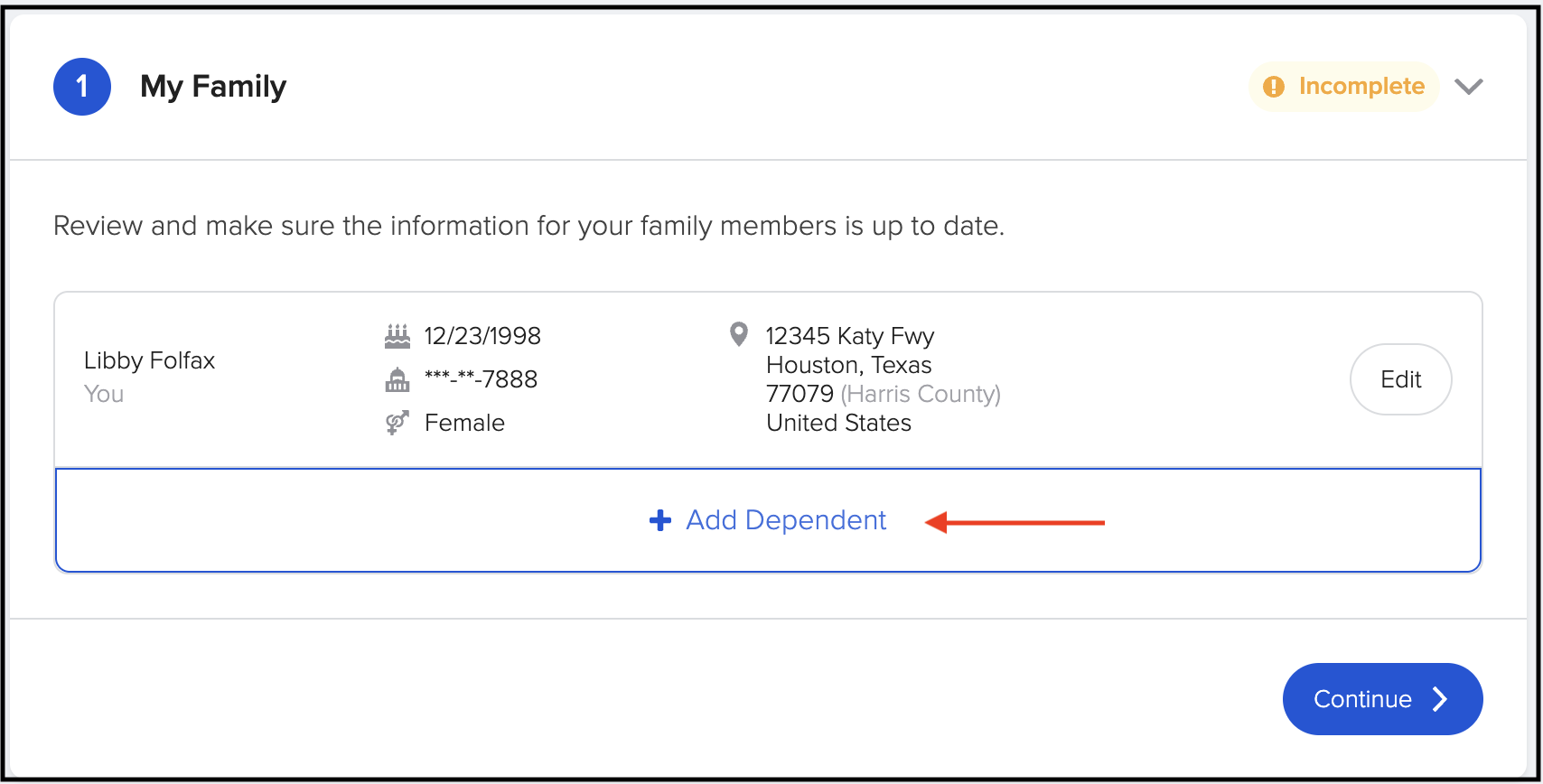Image resolution: width=1543 pixels, height=784 pixels.
Task: Select the blue step 1 circle
Action: point(81,86)
